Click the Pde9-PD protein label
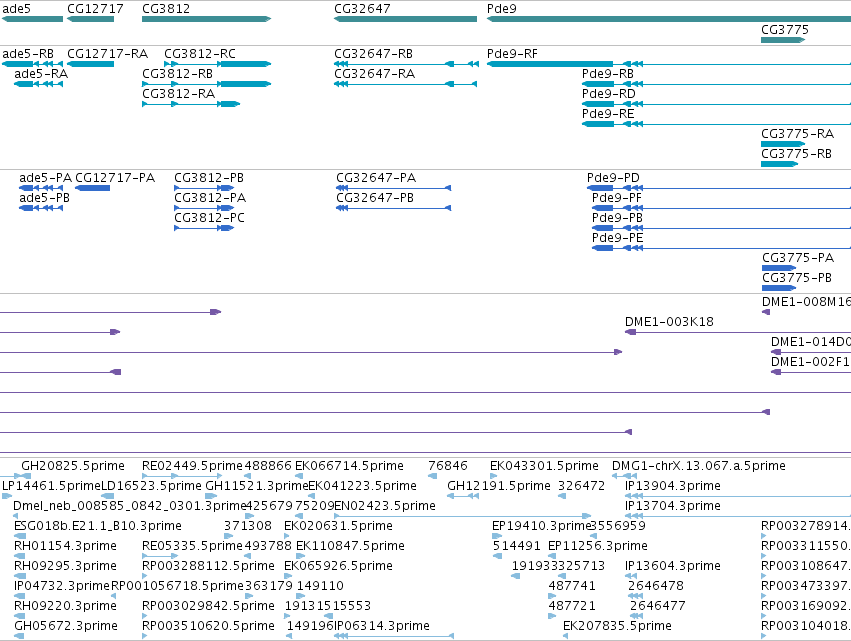 [613, 178]
